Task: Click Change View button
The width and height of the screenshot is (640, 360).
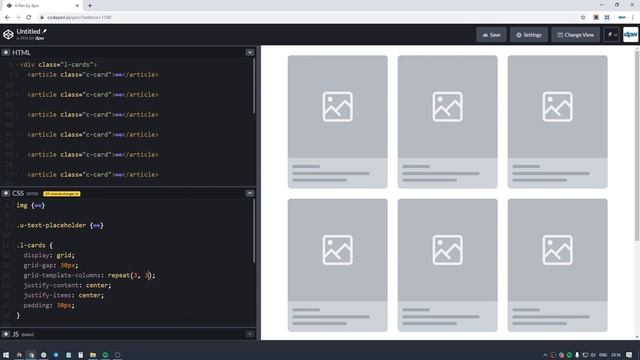Action: (x=576, y=35)
